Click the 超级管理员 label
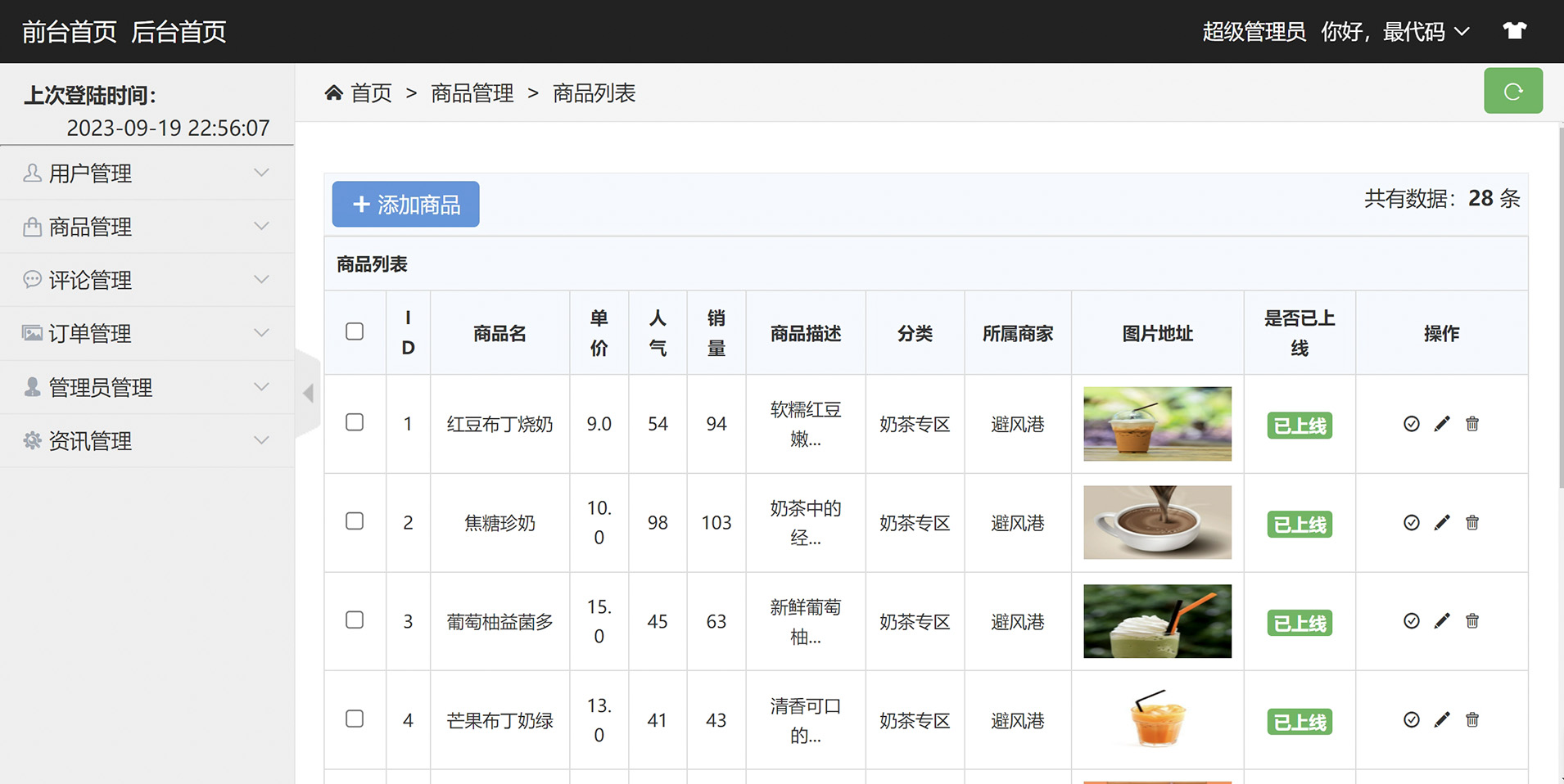 (1254, 32)
